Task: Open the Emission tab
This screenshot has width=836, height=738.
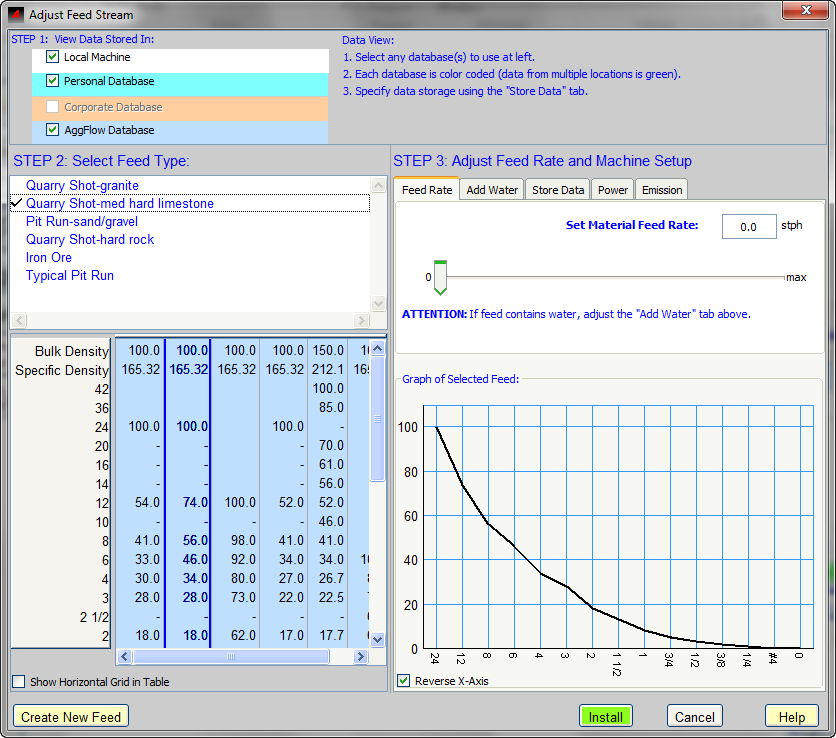Action: point(662,190)
